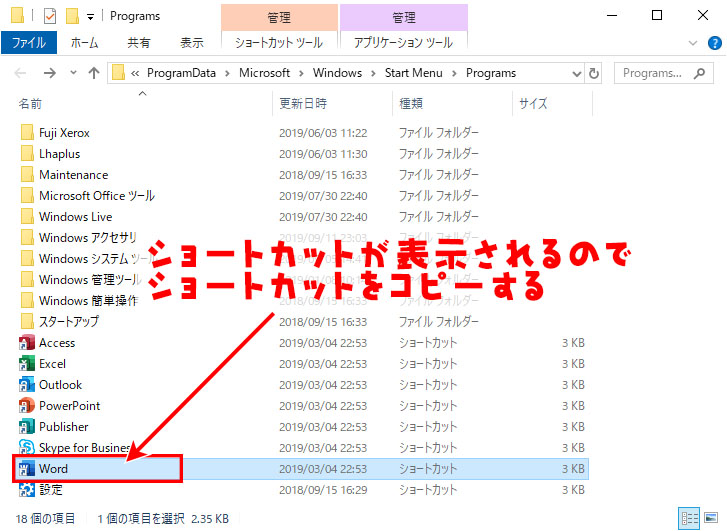
Task: Click the 設定 date 2018/09/15 16:29
Action: point(323,490)
